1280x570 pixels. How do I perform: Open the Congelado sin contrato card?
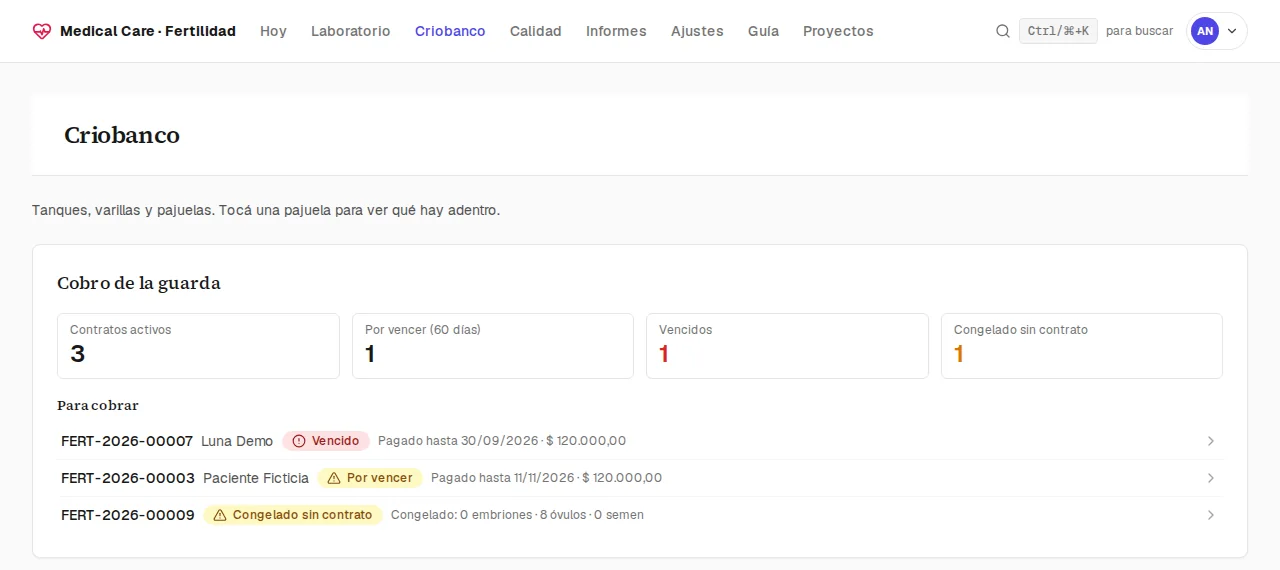tap(1082, 346)
